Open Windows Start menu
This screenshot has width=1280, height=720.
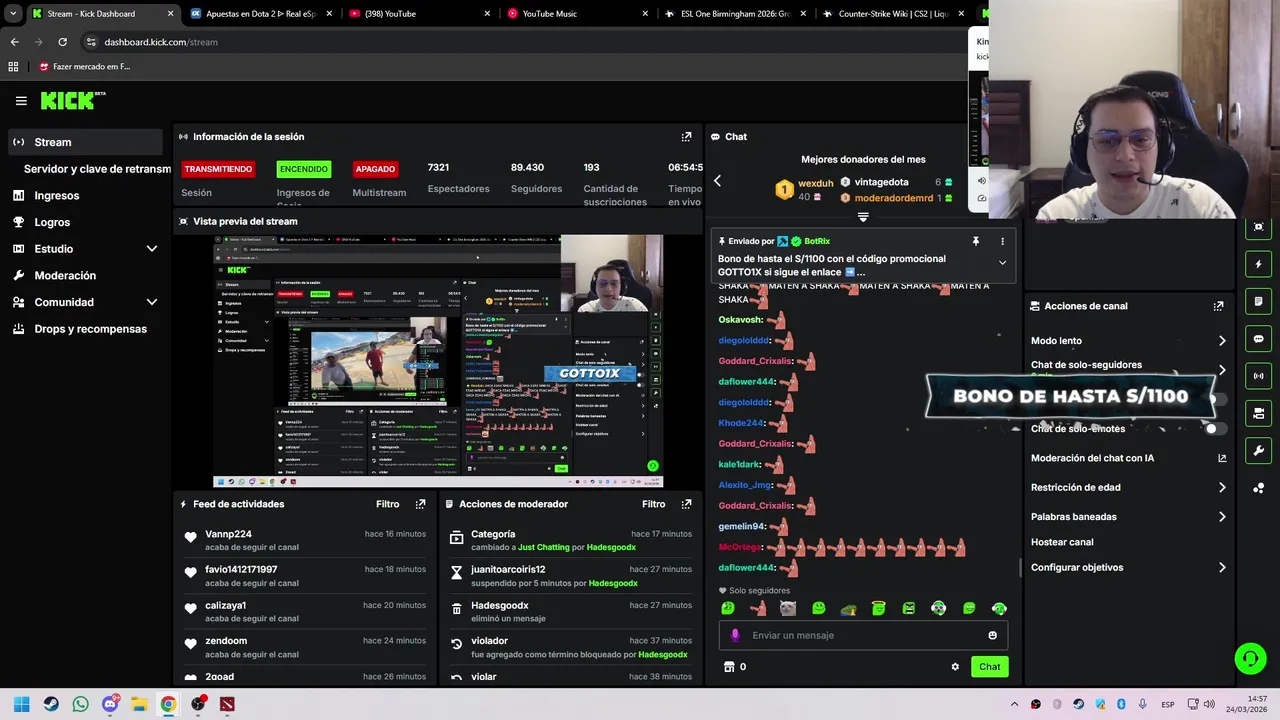(22, 704)
